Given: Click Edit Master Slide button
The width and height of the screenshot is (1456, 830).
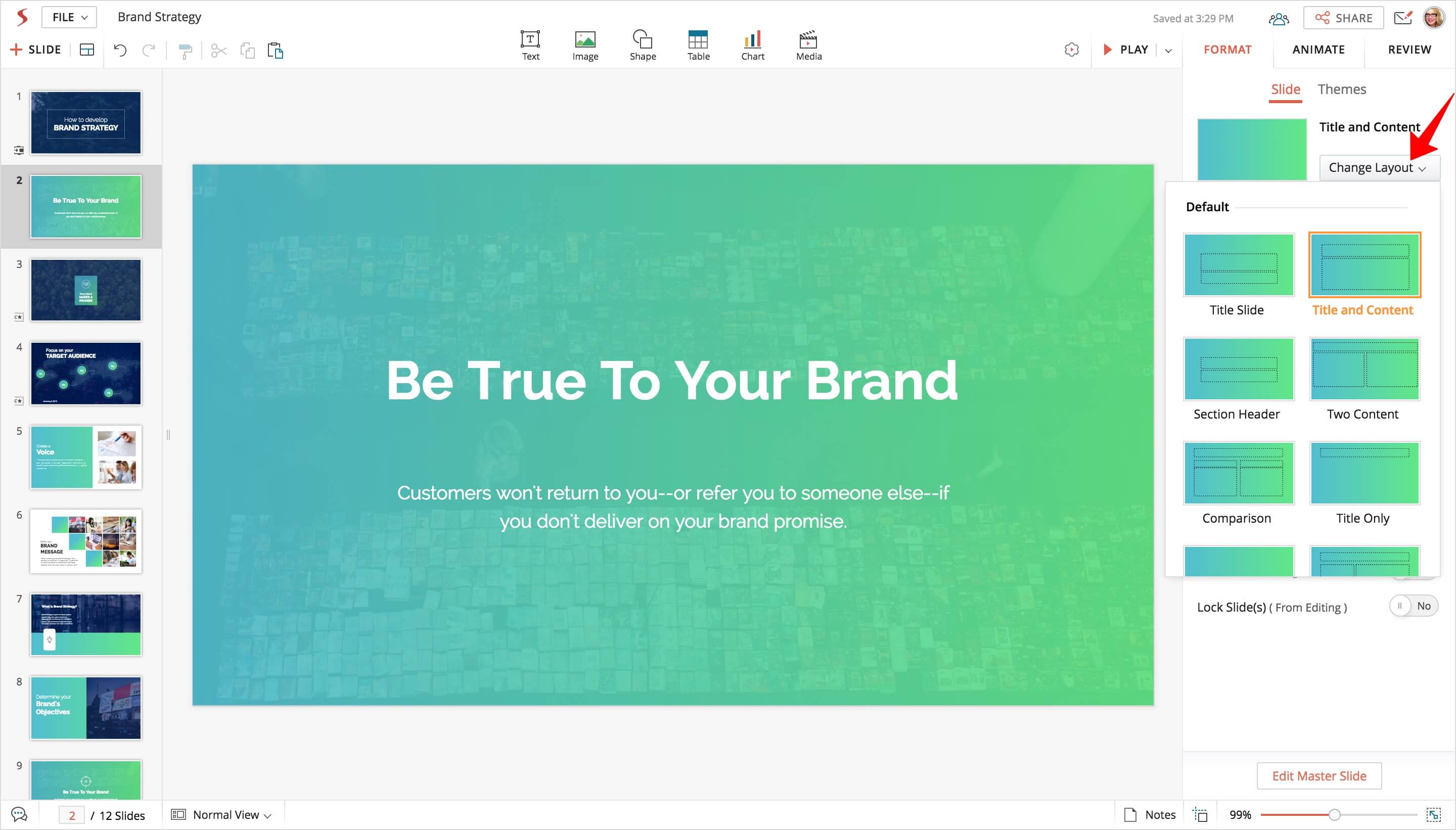Looking at the screenshot, I should (x=1318, y=776).
